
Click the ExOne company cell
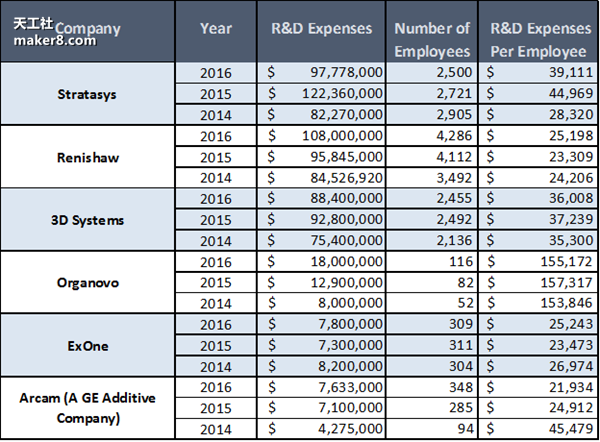tap(87, 346)
